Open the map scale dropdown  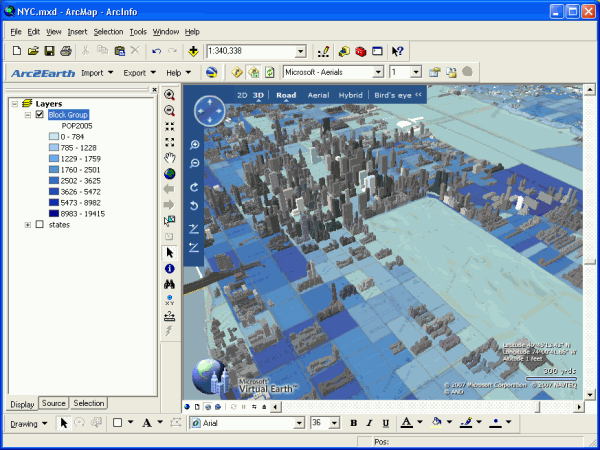point(301,51)
